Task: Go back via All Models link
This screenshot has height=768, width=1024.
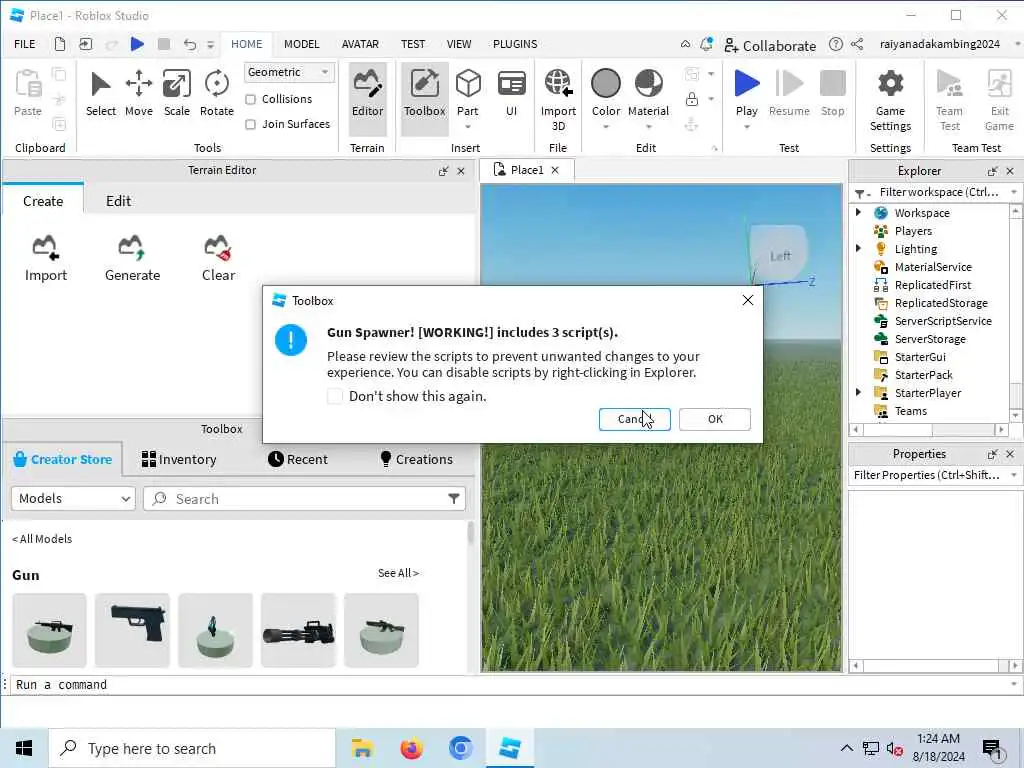Action: 42,539
